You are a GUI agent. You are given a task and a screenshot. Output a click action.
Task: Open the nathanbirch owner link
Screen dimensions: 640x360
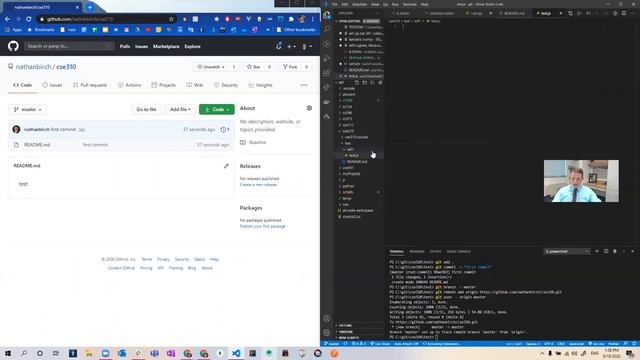tap(33, 67)
